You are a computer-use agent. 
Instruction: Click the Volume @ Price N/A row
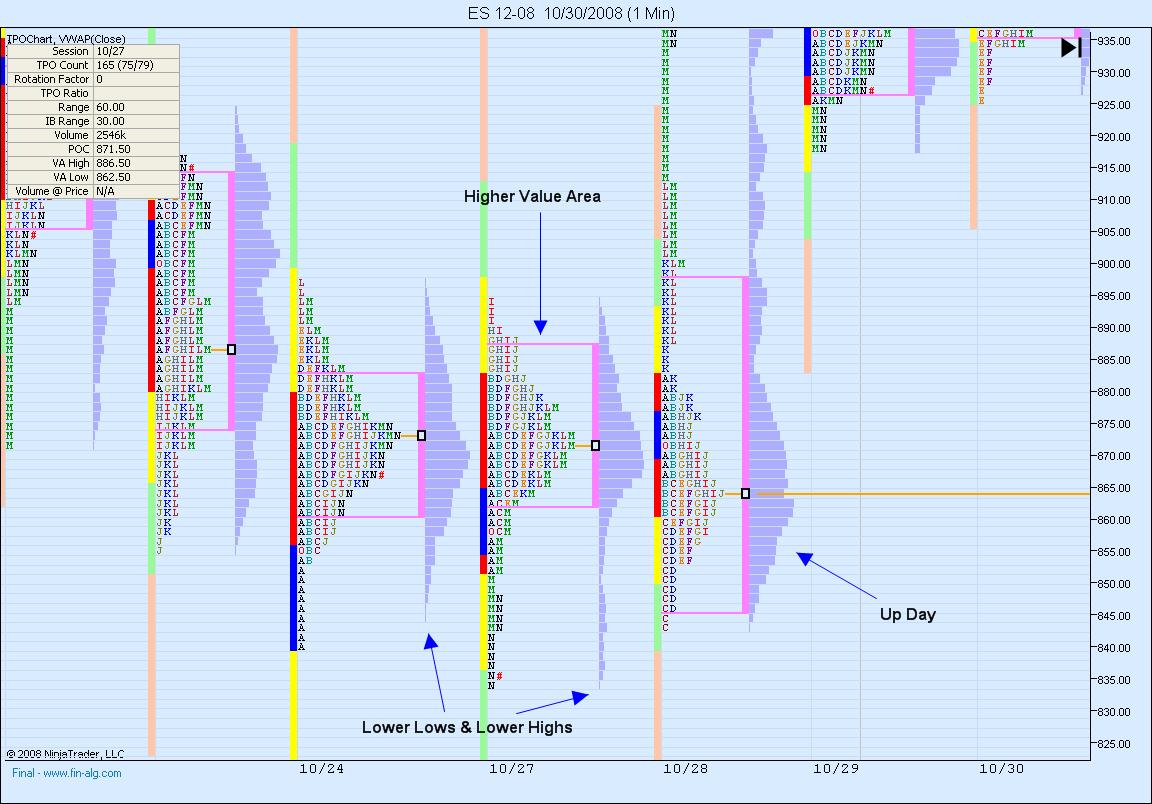point(93,191)
